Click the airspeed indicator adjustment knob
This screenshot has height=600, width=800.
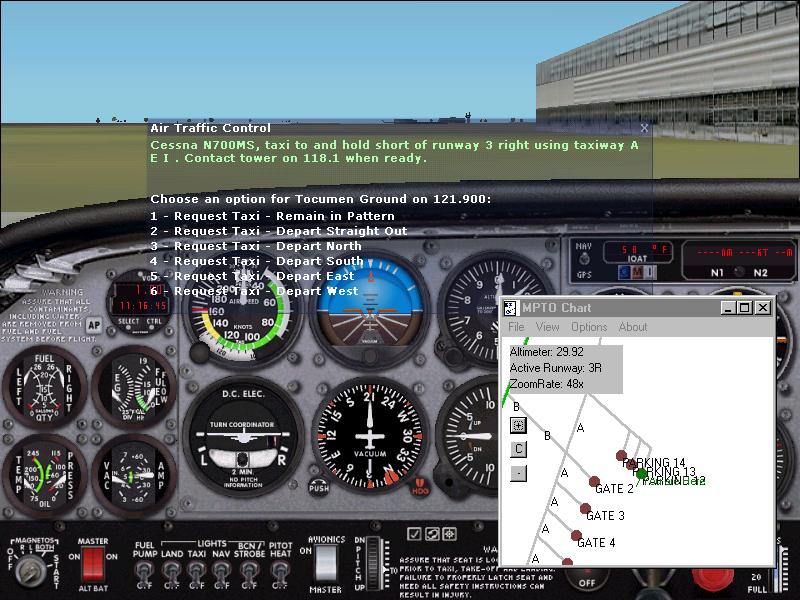[199, 352]
